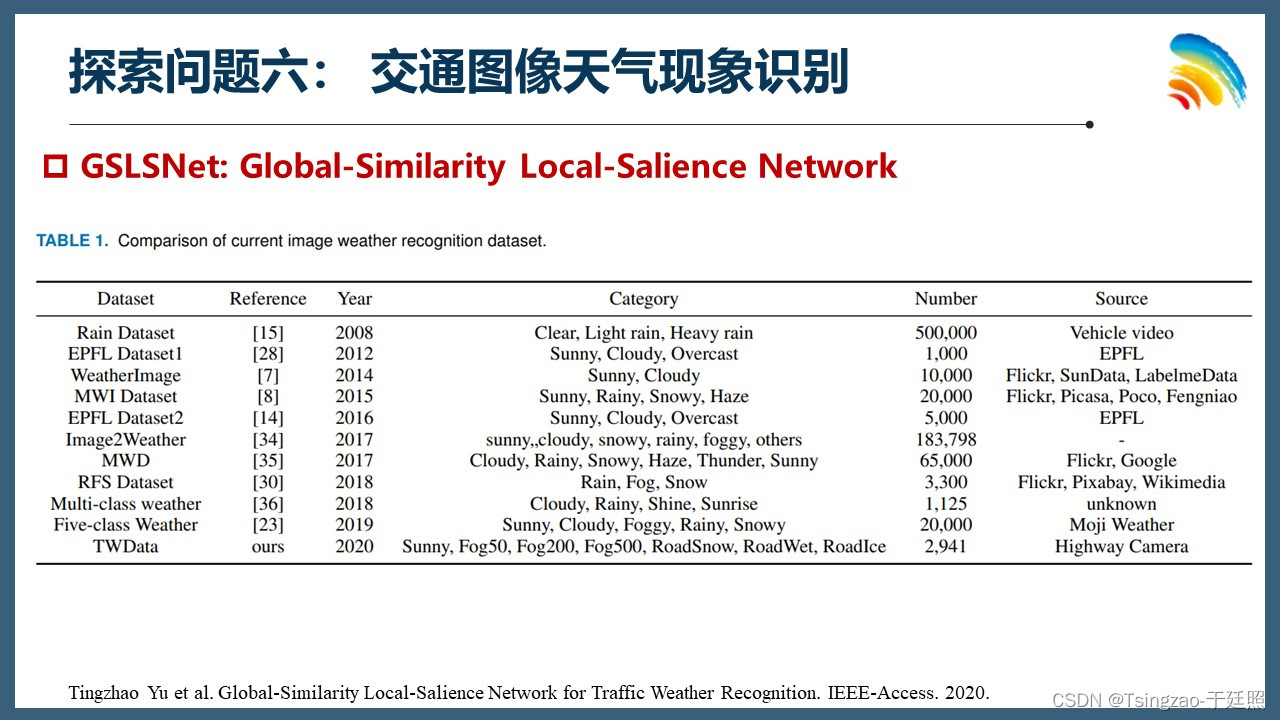Click 'Flickr, SunData, LabelmeData' source
This screenshot has width=1280, height=720.
[1121, 376]
